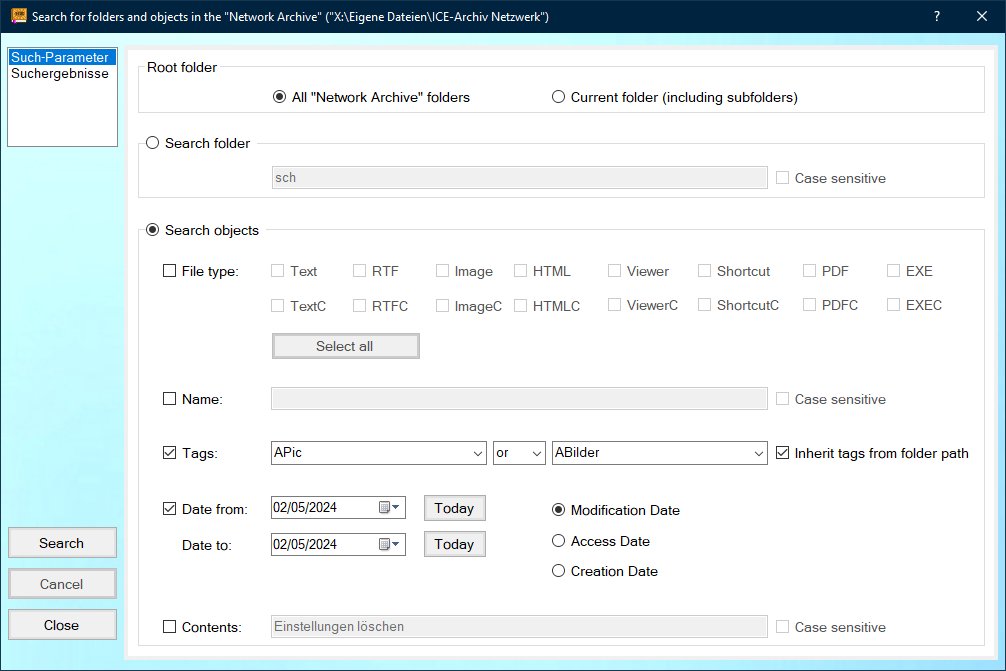Expand the APic tags dropdown
This screenshot has height=671, width=1006.
coord(477,453)
